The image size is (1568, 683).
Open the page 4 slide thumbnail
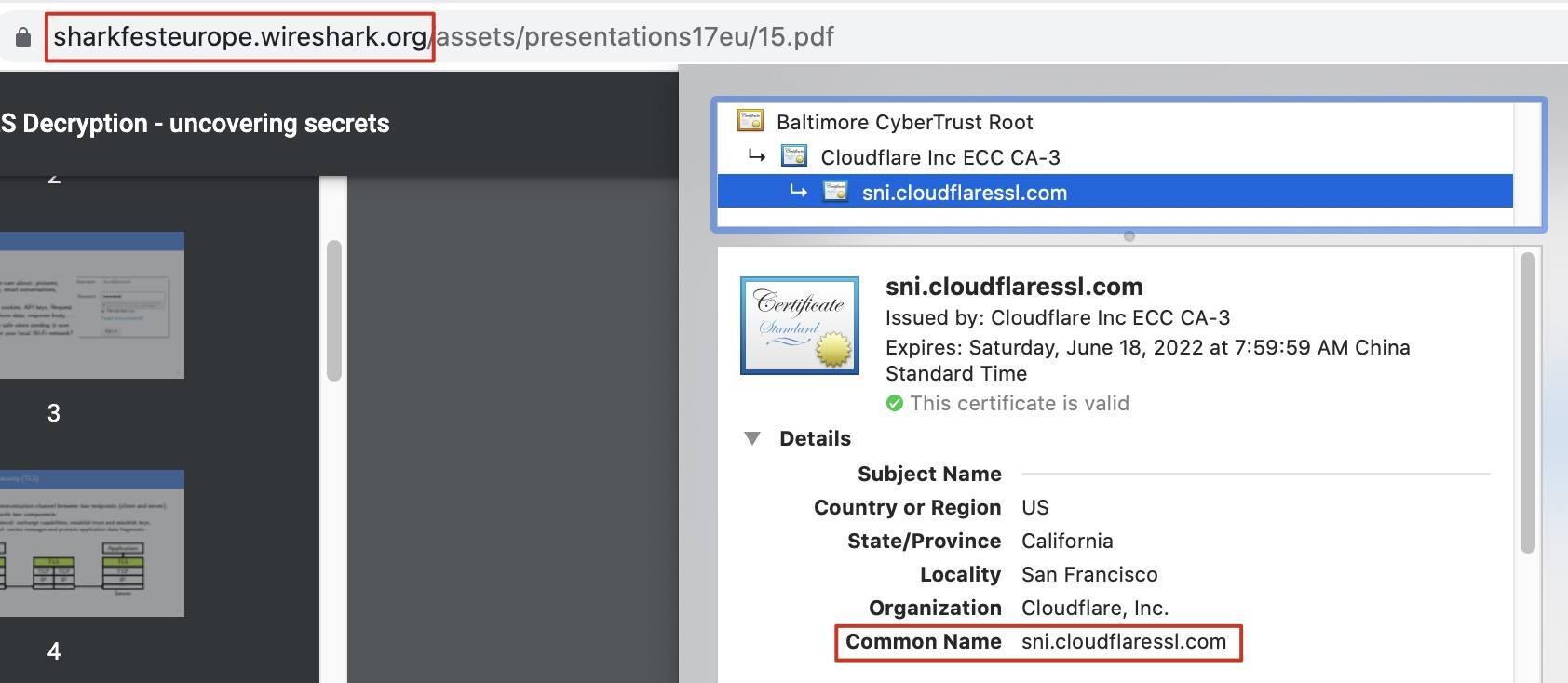(x=91, y=543)
